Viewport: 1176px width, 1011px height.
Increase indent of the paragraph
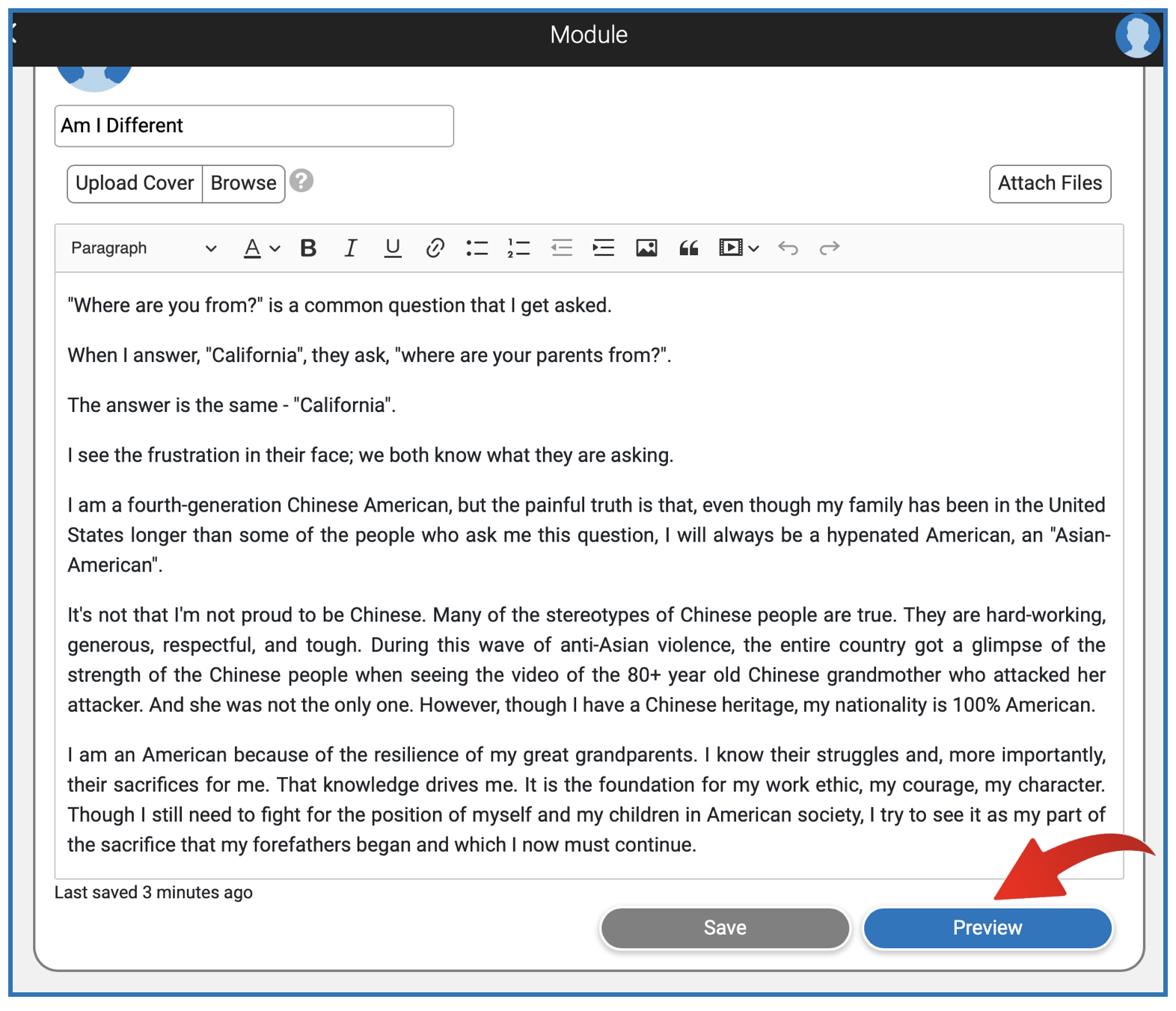click(603, 248)
